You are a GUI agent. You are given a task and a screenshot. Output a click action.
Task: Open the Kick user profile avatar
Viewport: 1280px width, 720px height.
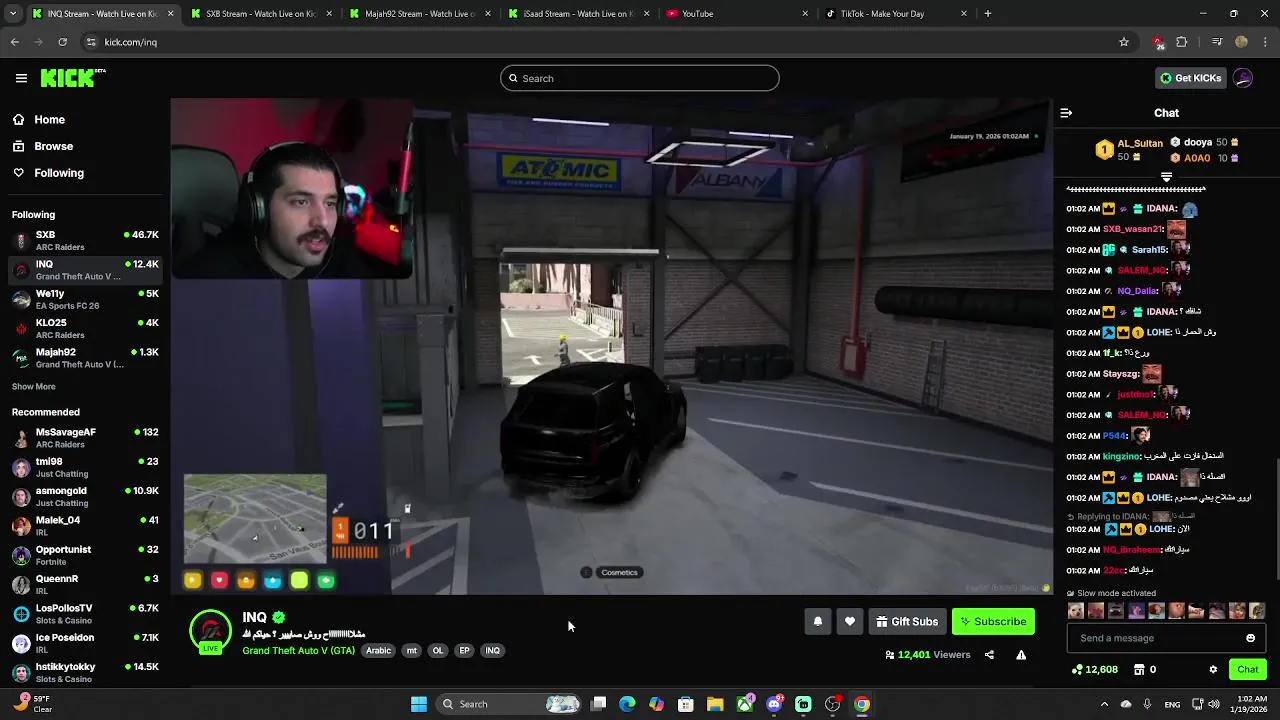[x=1243, y=78]
